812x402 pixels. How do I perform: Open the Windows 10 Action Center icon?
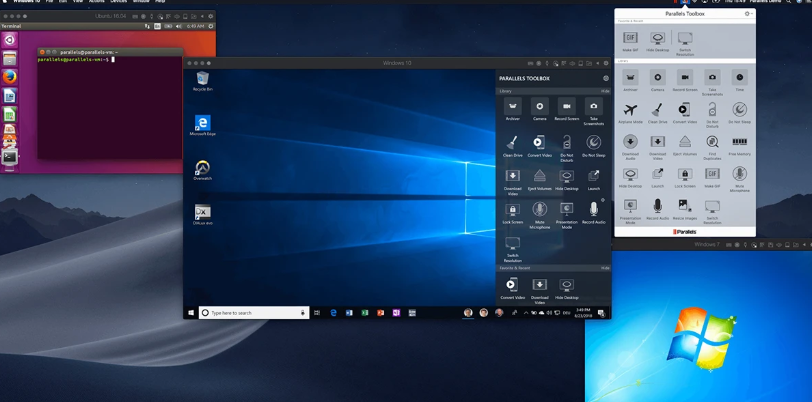click(x=601, y=313)
